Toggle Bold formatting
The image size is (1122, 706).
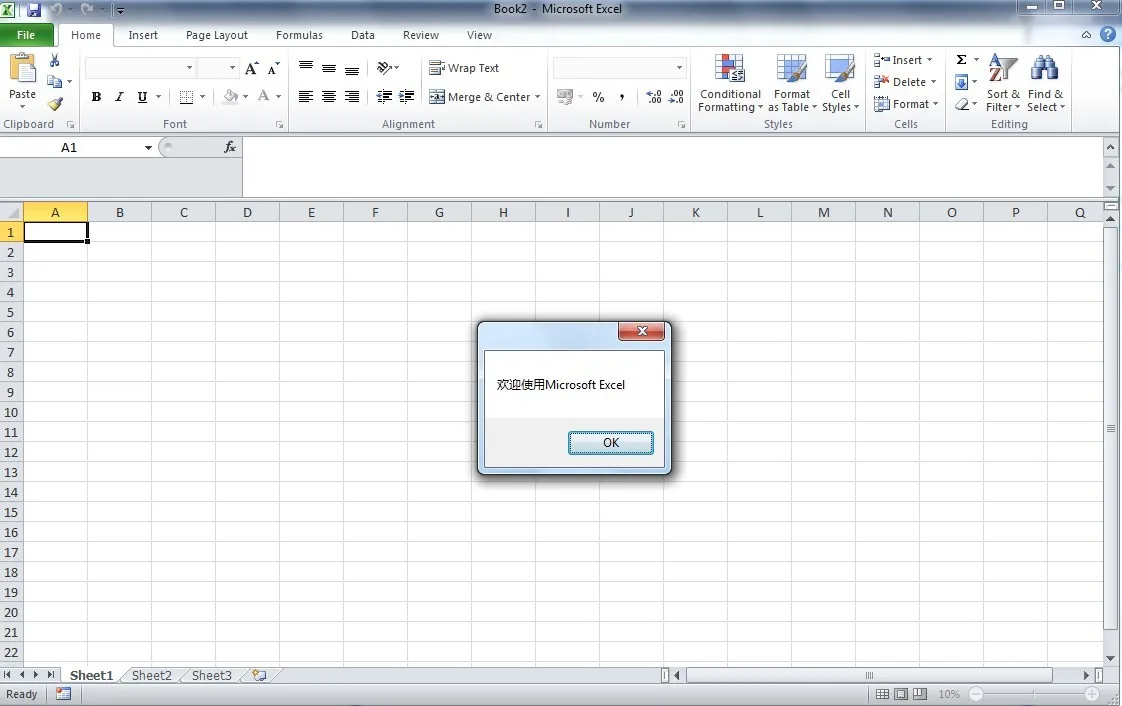click(x=96, y=97)
